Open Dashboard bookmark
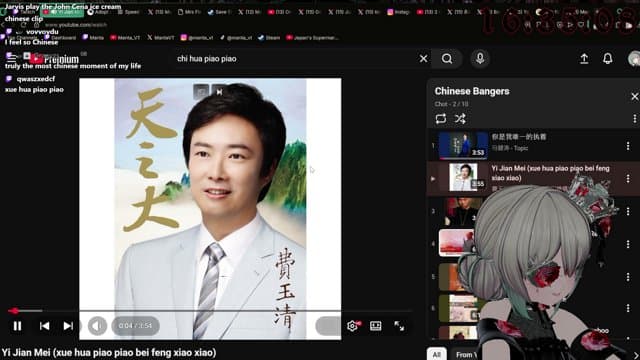 pyautogui.click(x=60, y=38)
